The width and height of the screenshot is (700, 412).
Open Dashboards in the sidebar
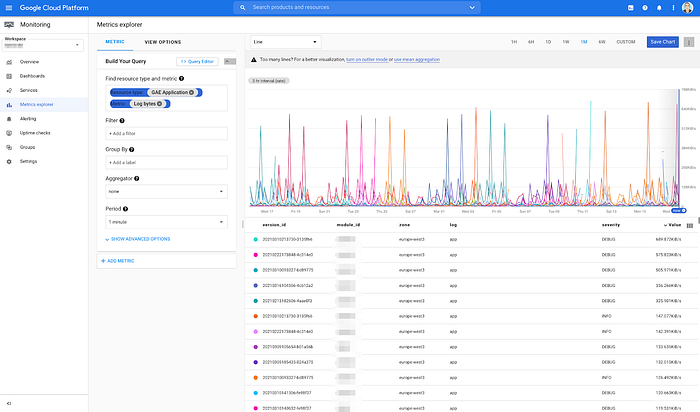(32, 76)
